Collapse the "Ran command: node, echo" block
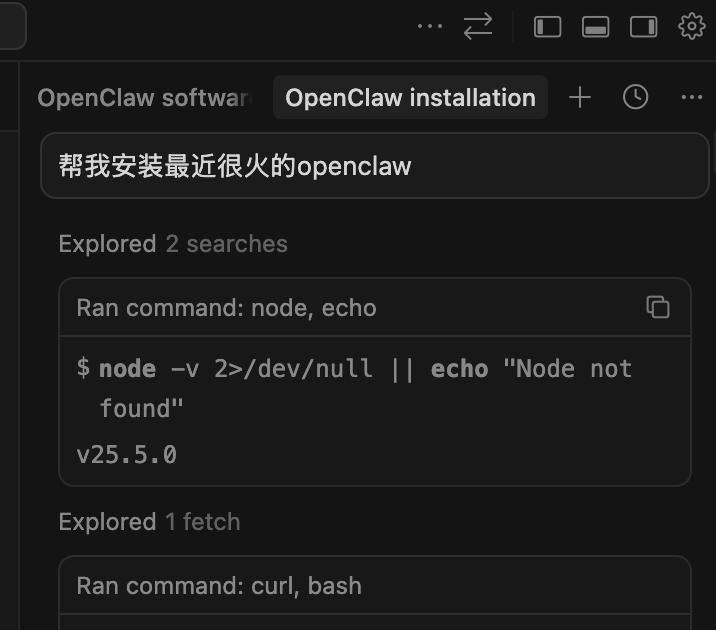The height and width of the screenshot is (630, 716). (x=226, y=308)
